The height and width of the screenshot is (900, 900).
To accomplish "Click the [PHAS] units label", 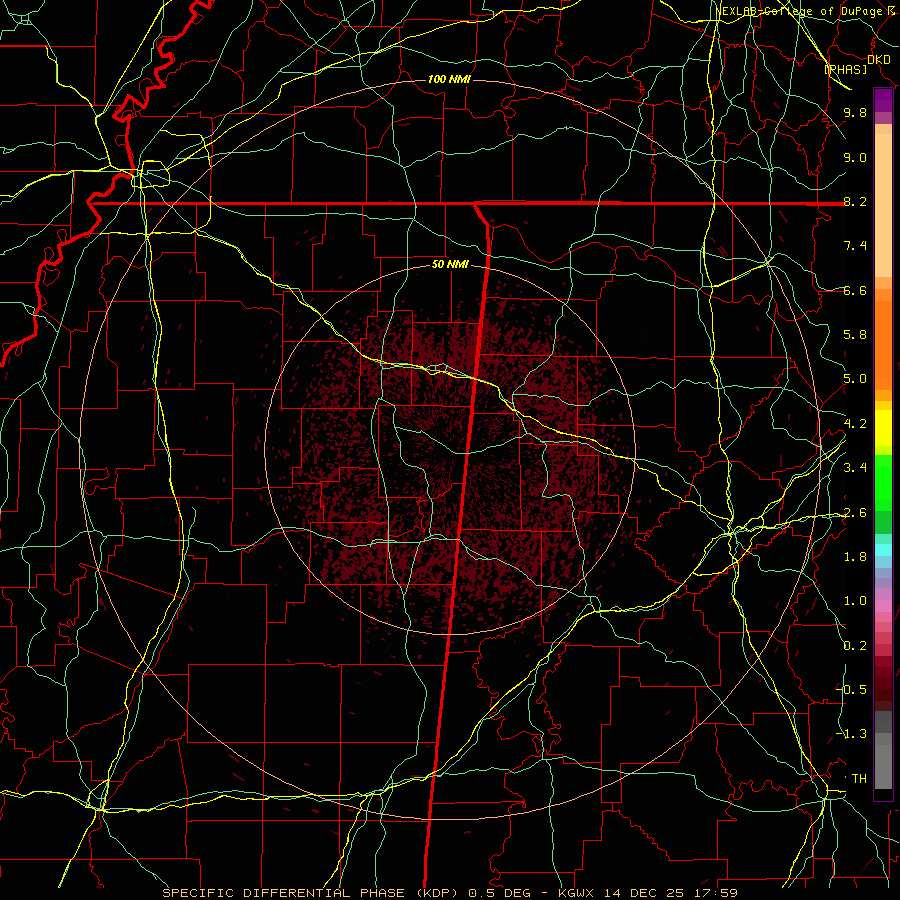I will pyautogui.click(x=845, y=69).
